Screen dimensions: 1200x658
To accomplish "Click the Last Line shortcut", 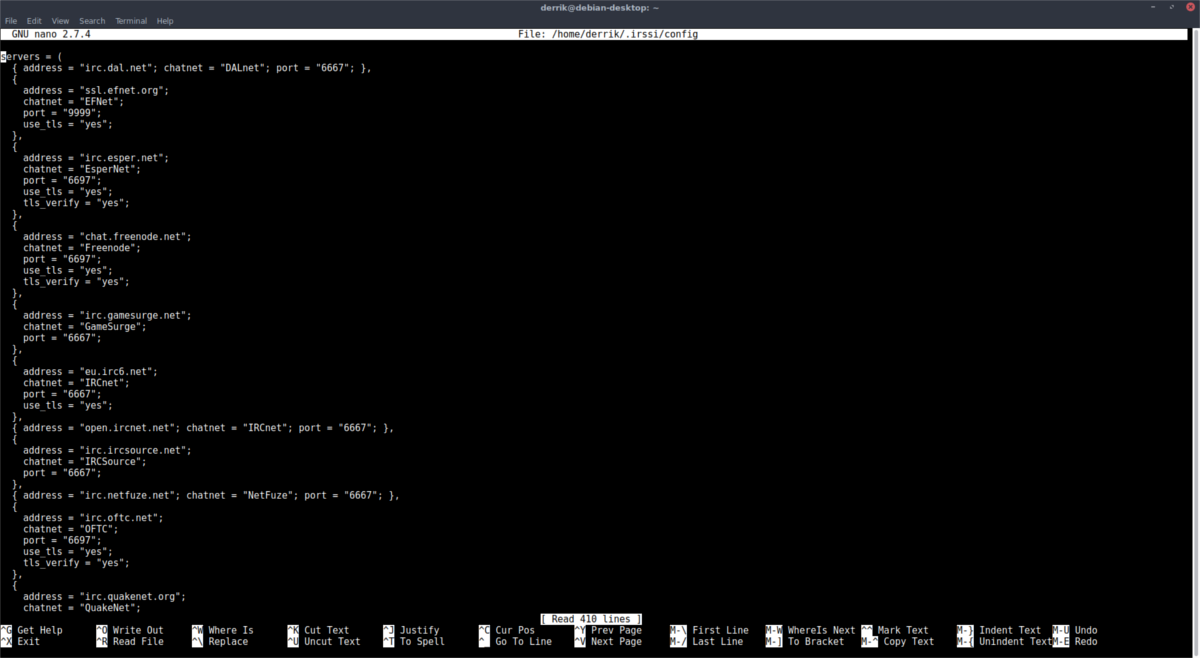I will [x=706, y=641].
